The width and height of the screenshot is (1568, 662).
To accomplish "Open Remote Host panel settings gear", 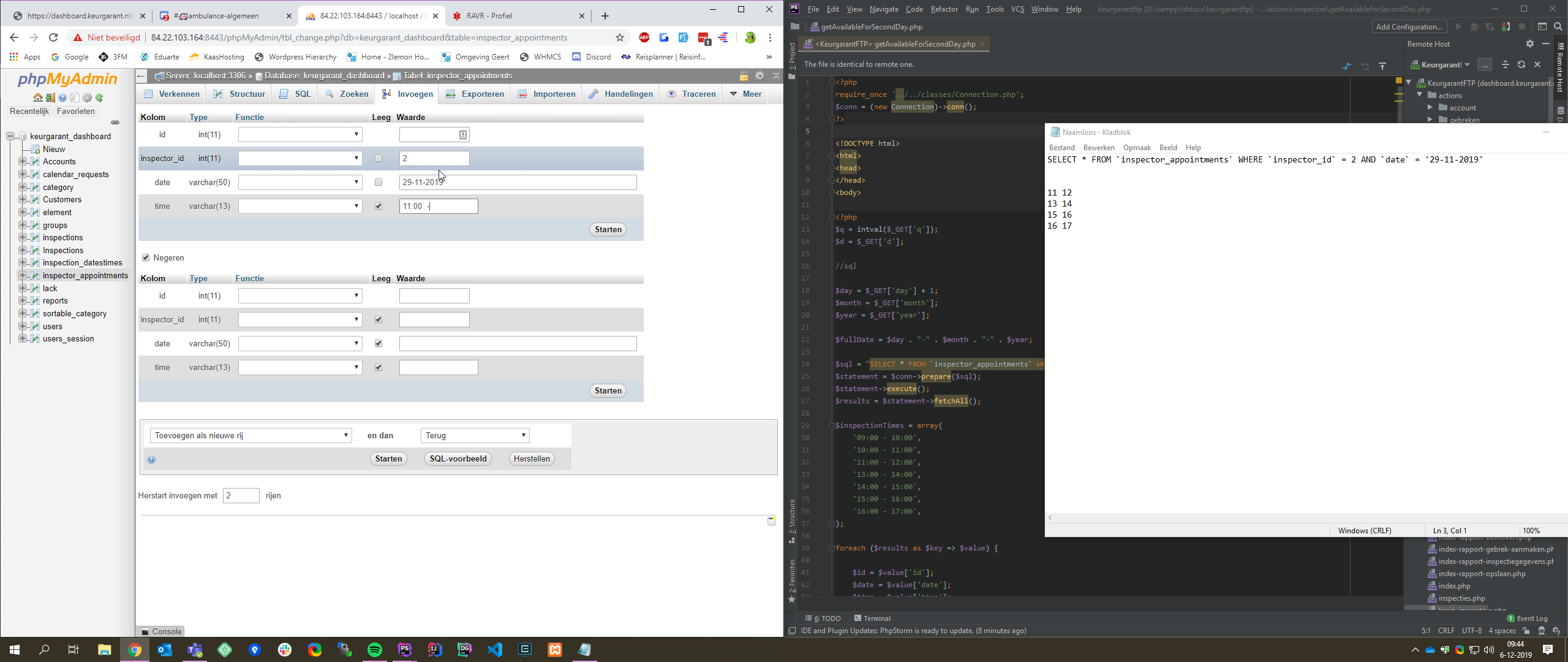I will click(x=1529, y=44).
